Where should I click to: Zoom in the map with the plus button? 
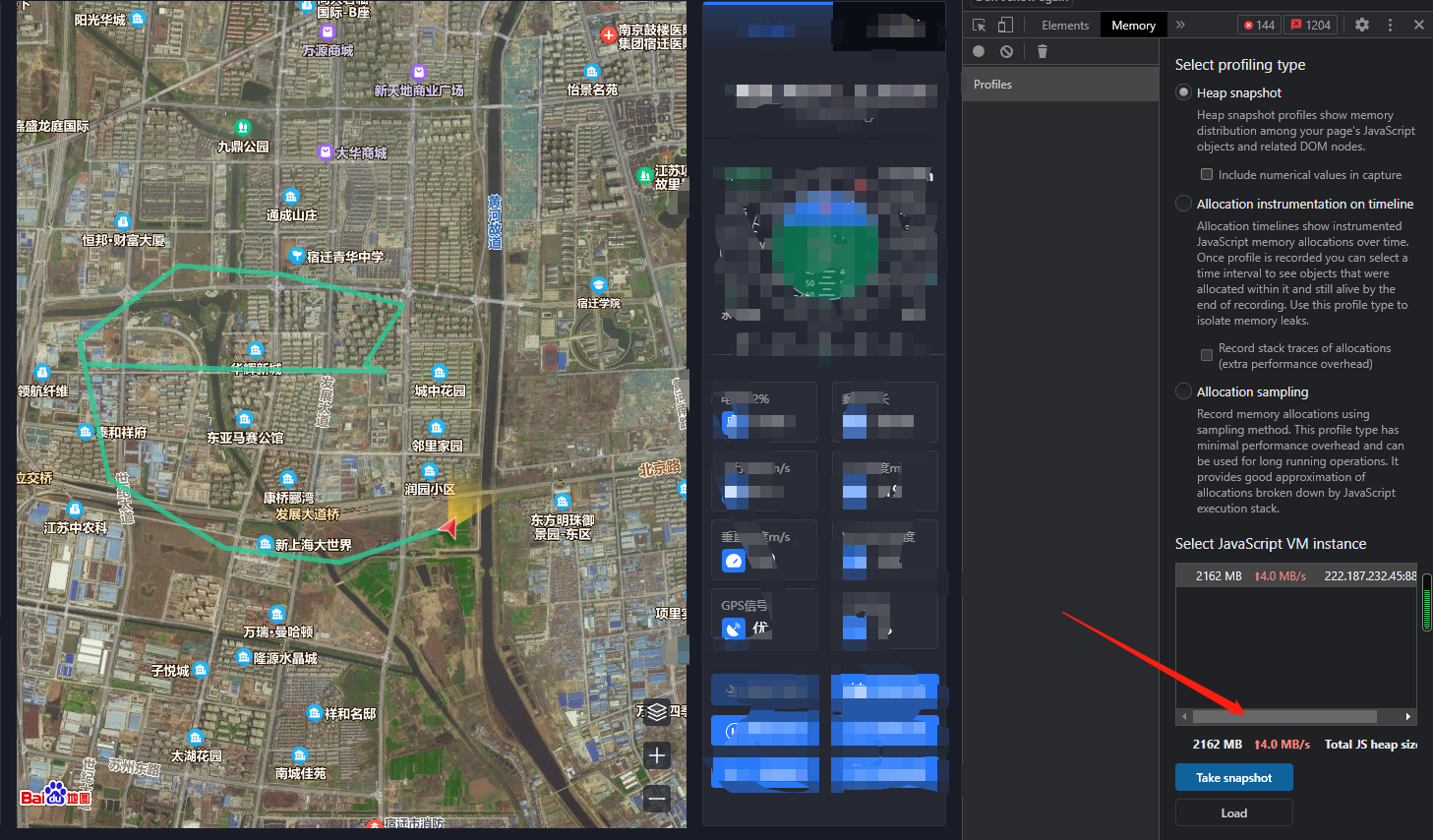(x=657, y=755)
